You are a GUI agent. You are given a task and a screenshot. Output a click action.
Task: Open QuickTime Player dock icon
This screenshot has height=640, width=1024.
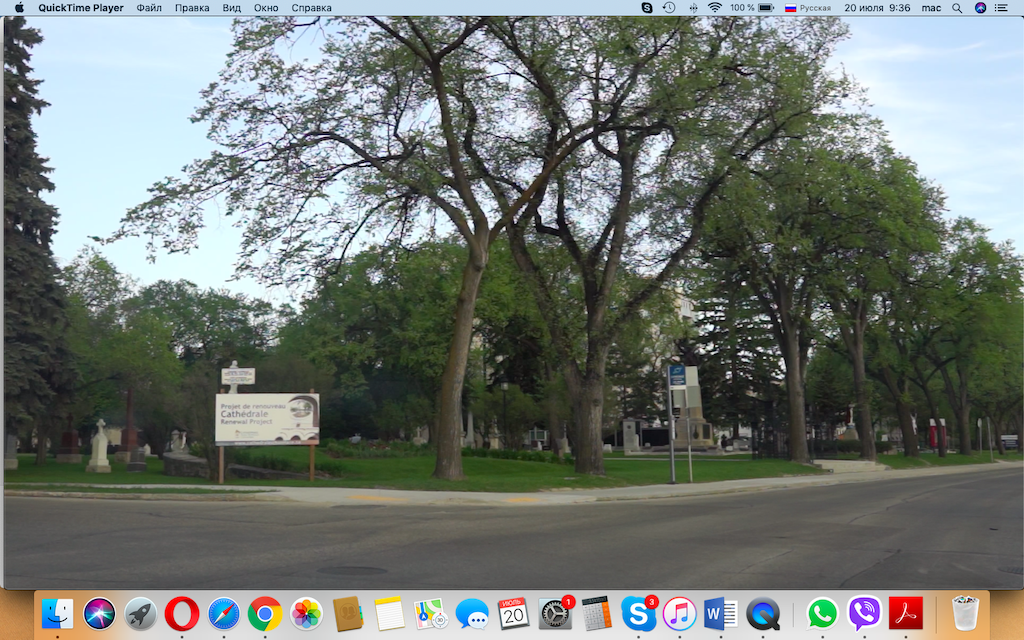coord(763,614)
